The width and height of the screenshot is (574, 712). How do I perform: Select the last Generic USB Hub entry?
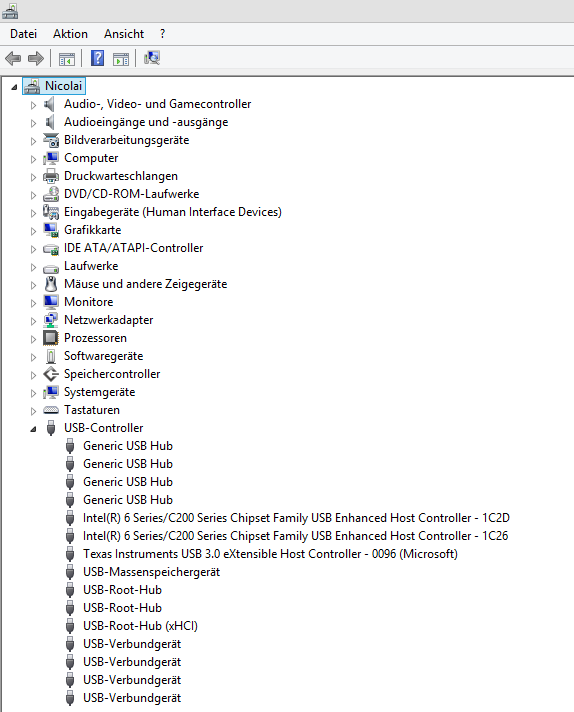[x=128, y=500]
